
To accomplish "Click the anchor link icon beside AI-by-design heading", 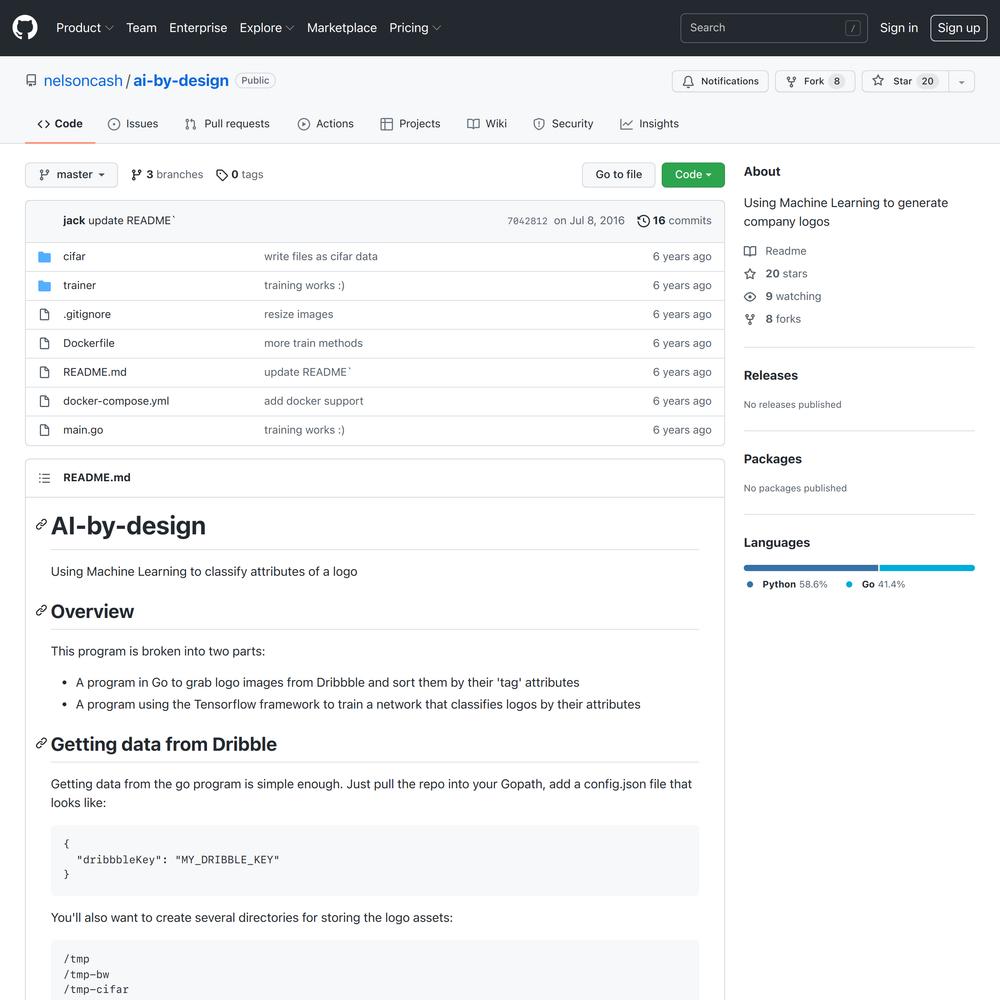I will click(x=41, y=525).
